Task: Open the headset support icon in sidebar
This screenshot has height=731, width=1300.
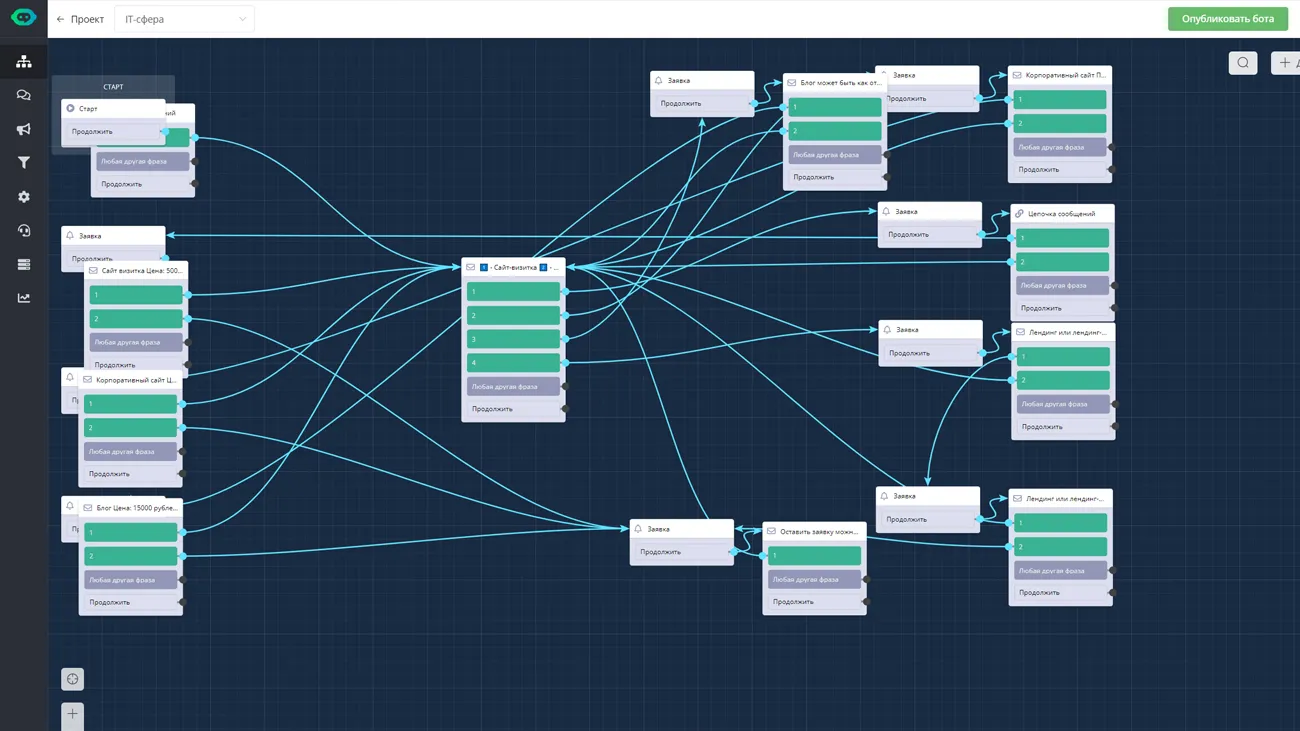Action: (x=23, y=231)
